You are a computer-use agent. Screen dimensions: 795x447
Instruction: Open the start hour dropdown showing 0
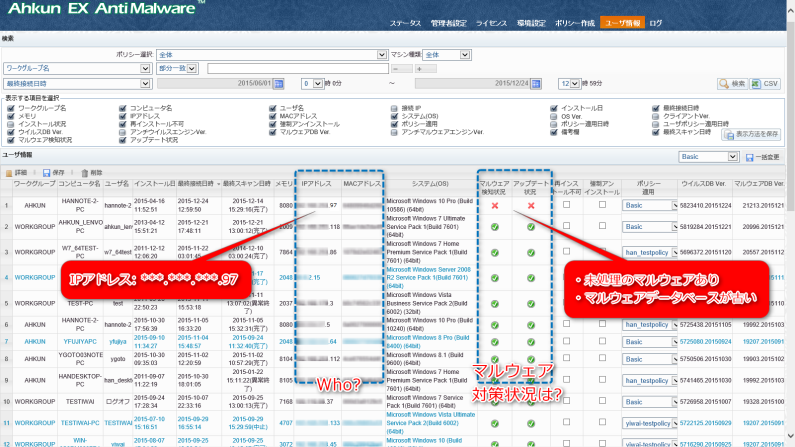coord(312,84)
